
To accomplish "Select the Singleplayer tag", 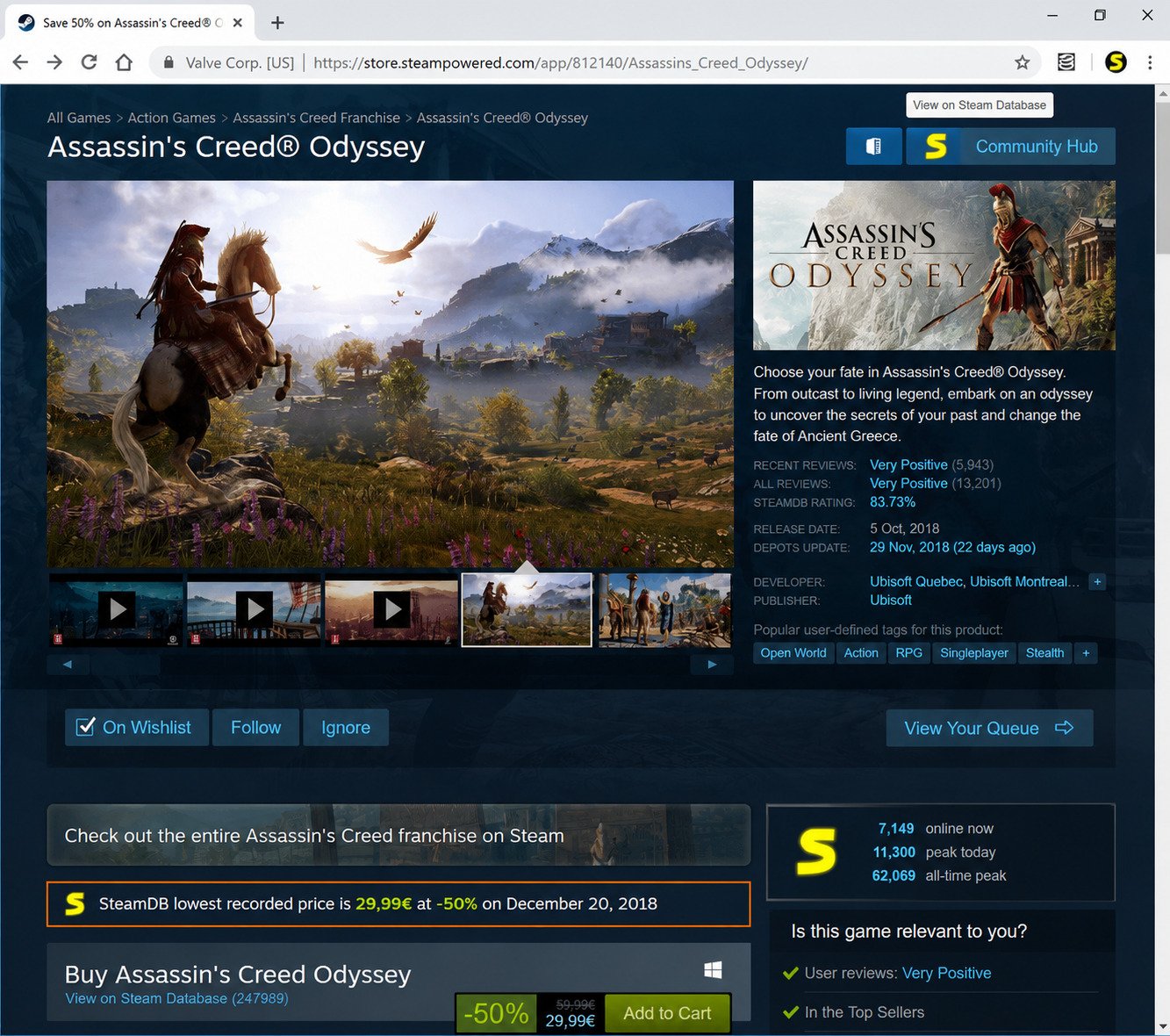I will 974,652.
